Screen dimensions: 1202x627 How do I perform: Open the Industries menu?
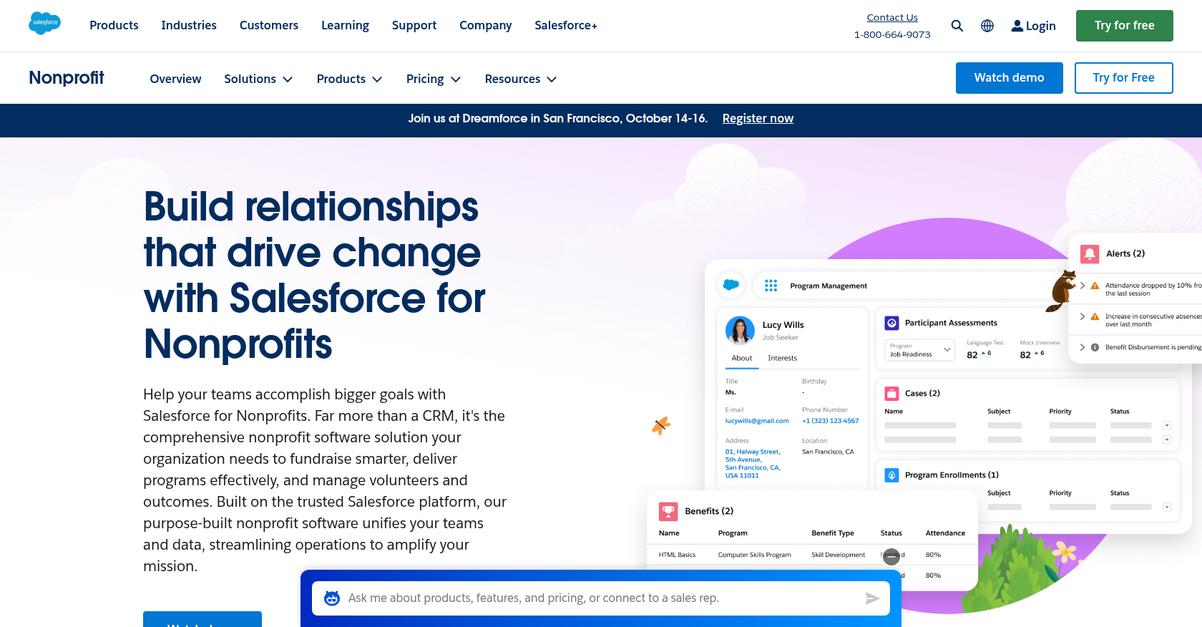(x=189, y=25)
